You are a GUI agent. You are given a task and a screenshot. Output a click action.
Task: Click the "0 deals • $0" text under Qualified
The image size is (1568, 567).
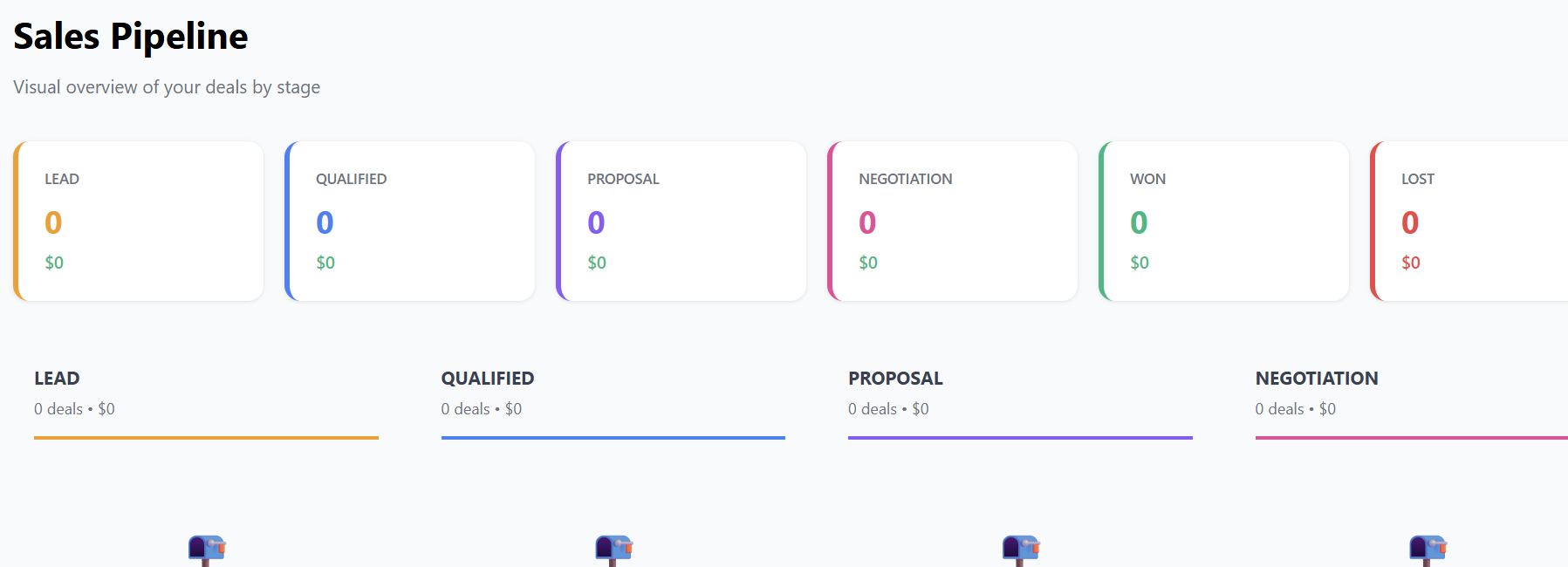pos(482,409)
